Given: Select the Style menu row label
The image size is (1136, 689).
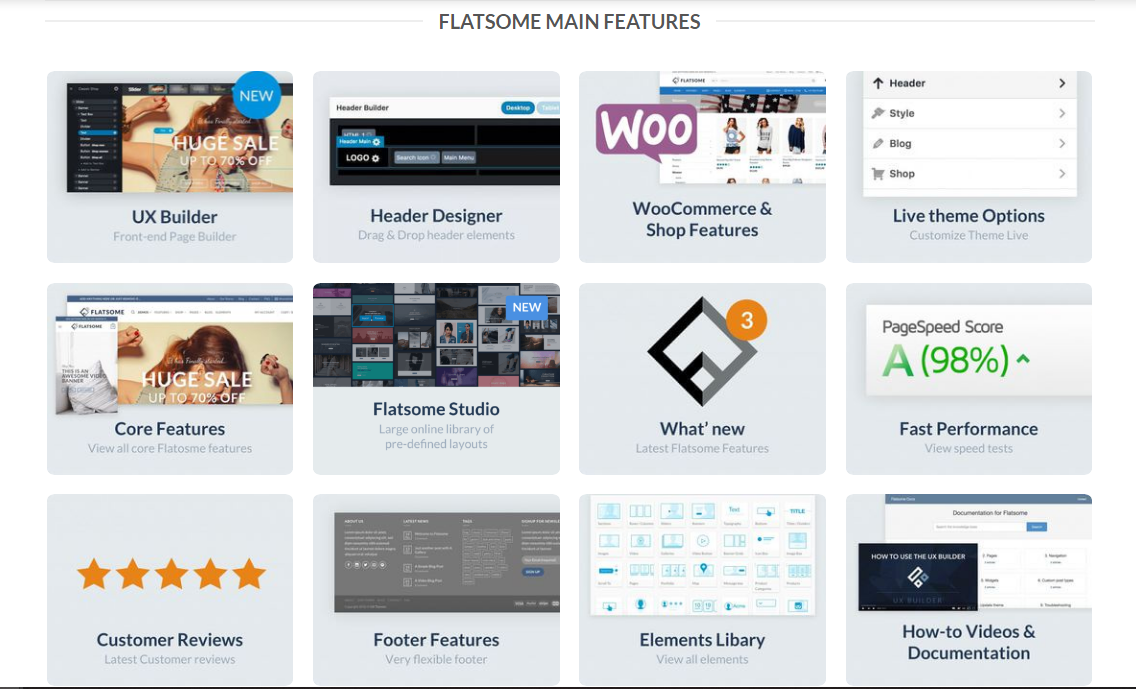Looking at the screenshot, I should click(902, 113).
